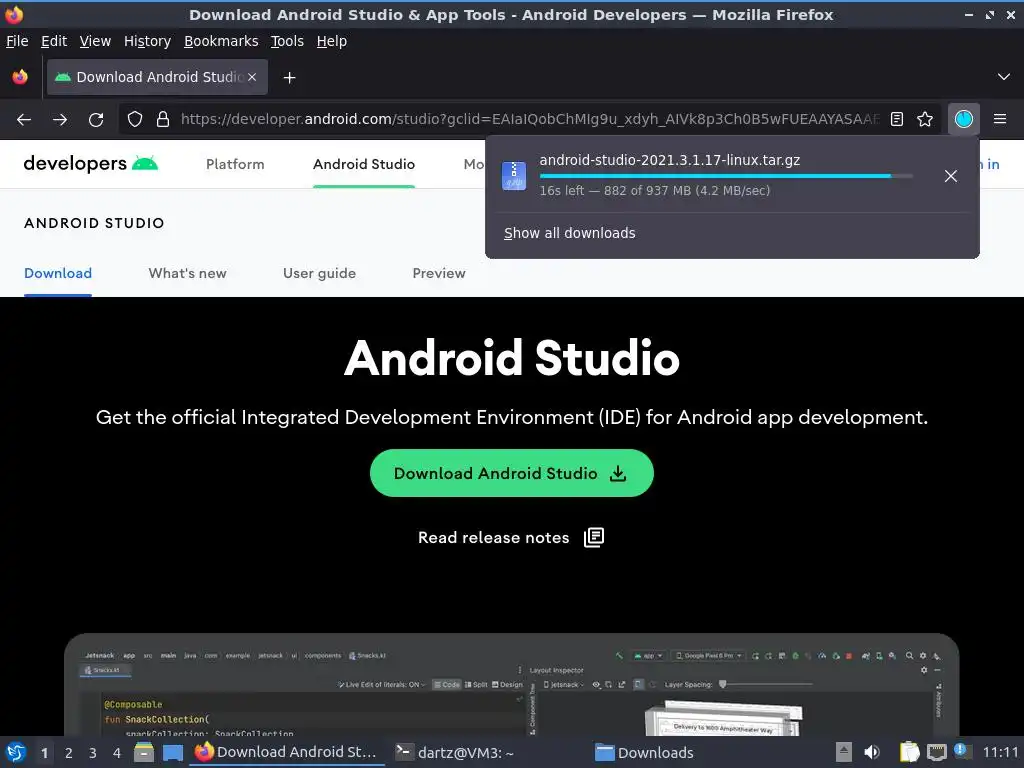This screenshot has width=1024, height=768.
Task: Open a new tab
Action: [x=289, y=78]
